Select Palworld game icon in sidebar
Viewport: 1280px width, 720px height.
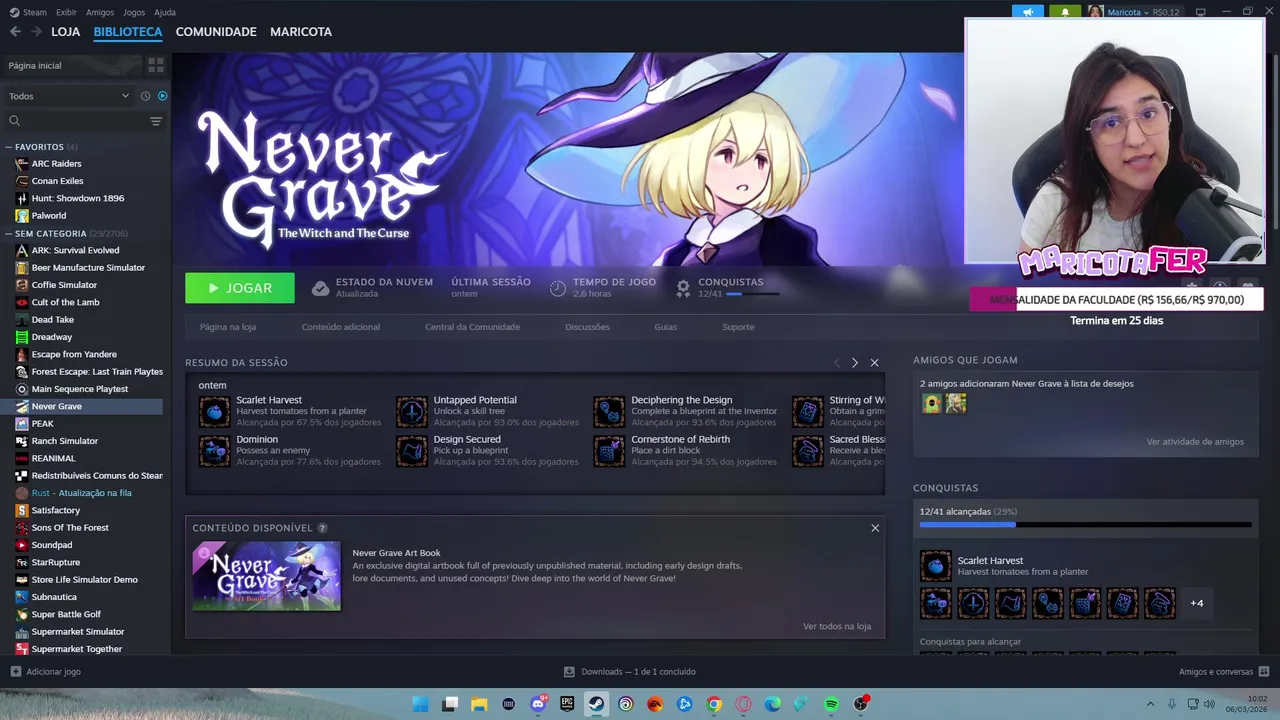click(x=22, y=216)
